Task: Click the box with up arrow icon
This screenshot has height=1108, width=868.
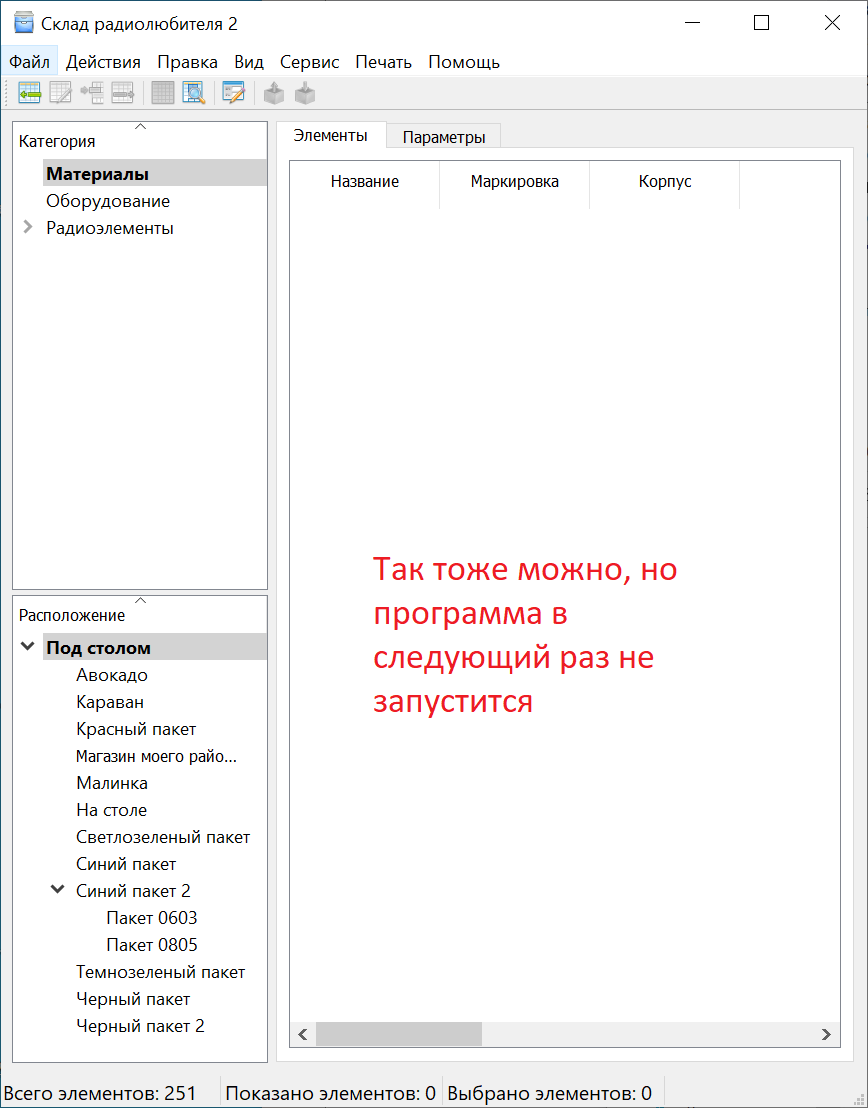Action: pyautogui.click(x=273, y=93)
